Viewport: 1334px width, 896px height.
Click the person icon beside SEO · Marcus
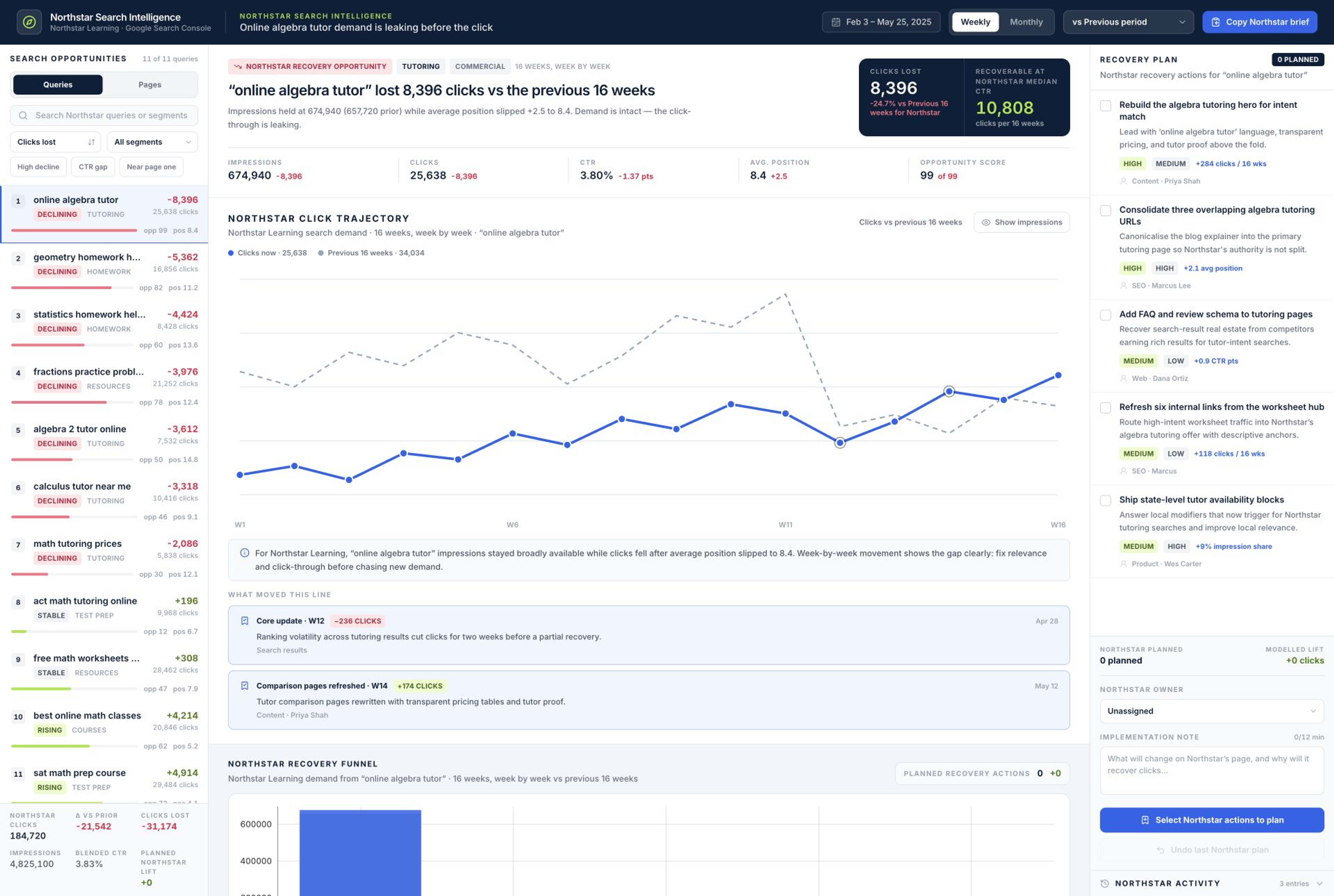(x=1124, y=471)
